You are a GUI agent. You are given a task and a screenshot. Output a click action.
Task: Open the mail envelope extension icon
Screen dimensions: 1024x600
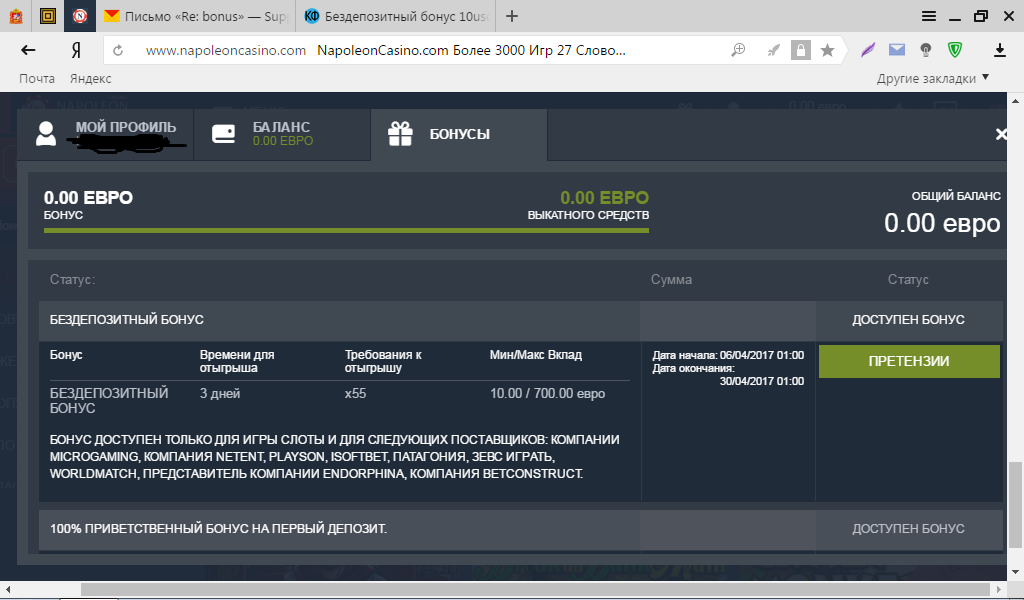pos(897,50)
